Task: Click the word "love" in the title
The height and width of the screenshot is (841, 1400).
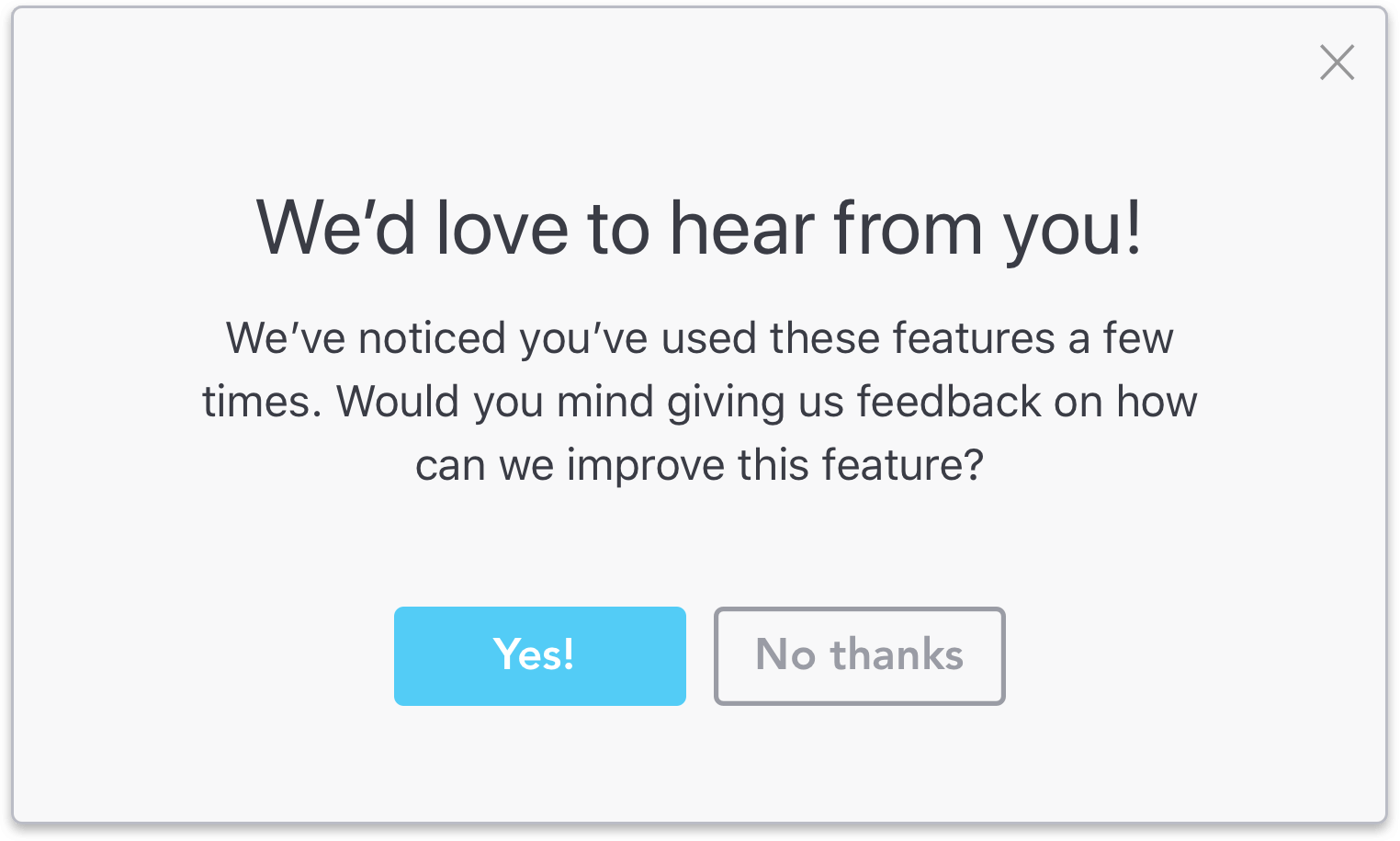Action: point(502,228)
